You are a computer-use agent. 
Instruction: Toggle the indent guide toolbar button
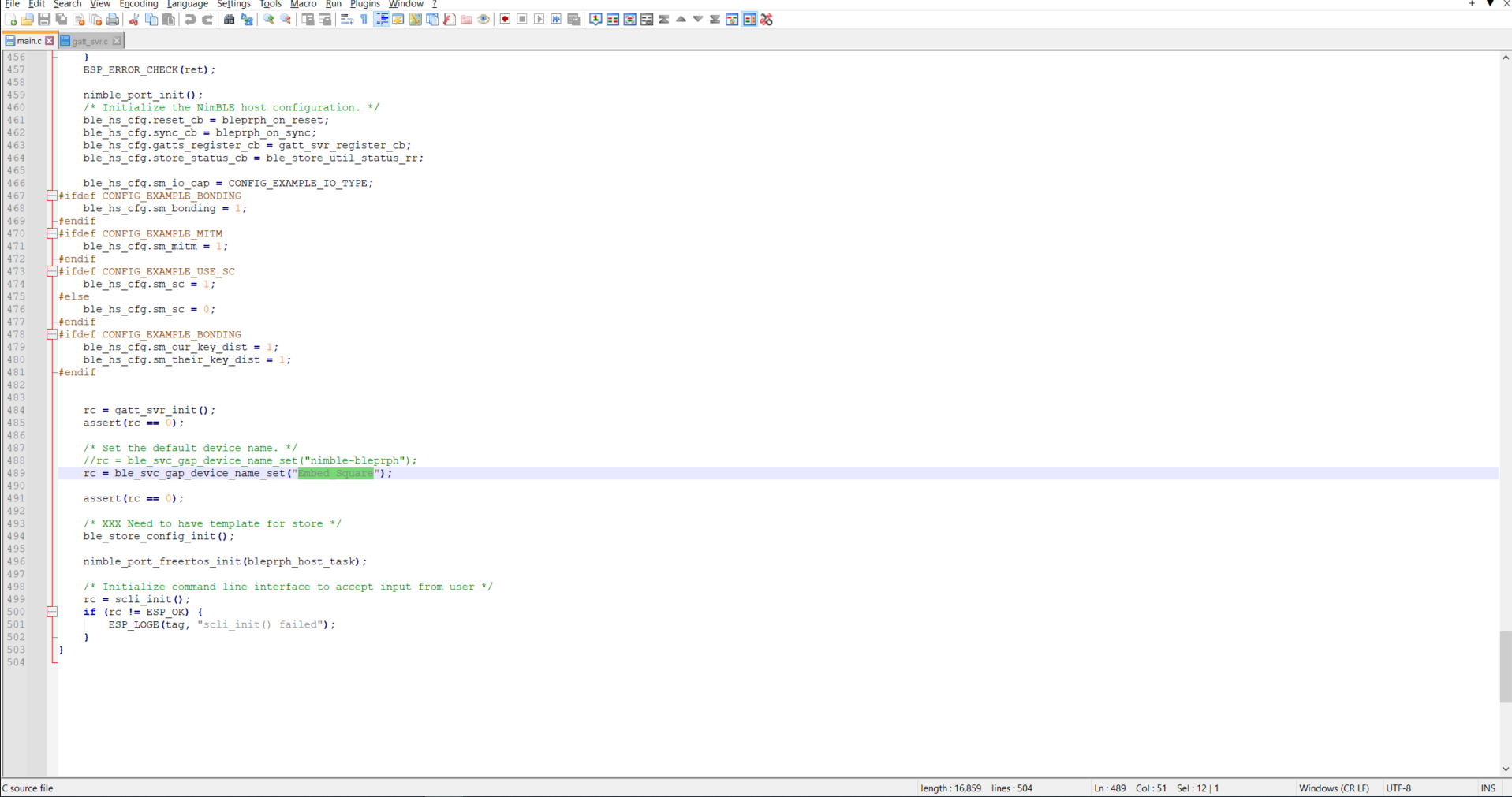pyautogui.click(x=381, y=20)
